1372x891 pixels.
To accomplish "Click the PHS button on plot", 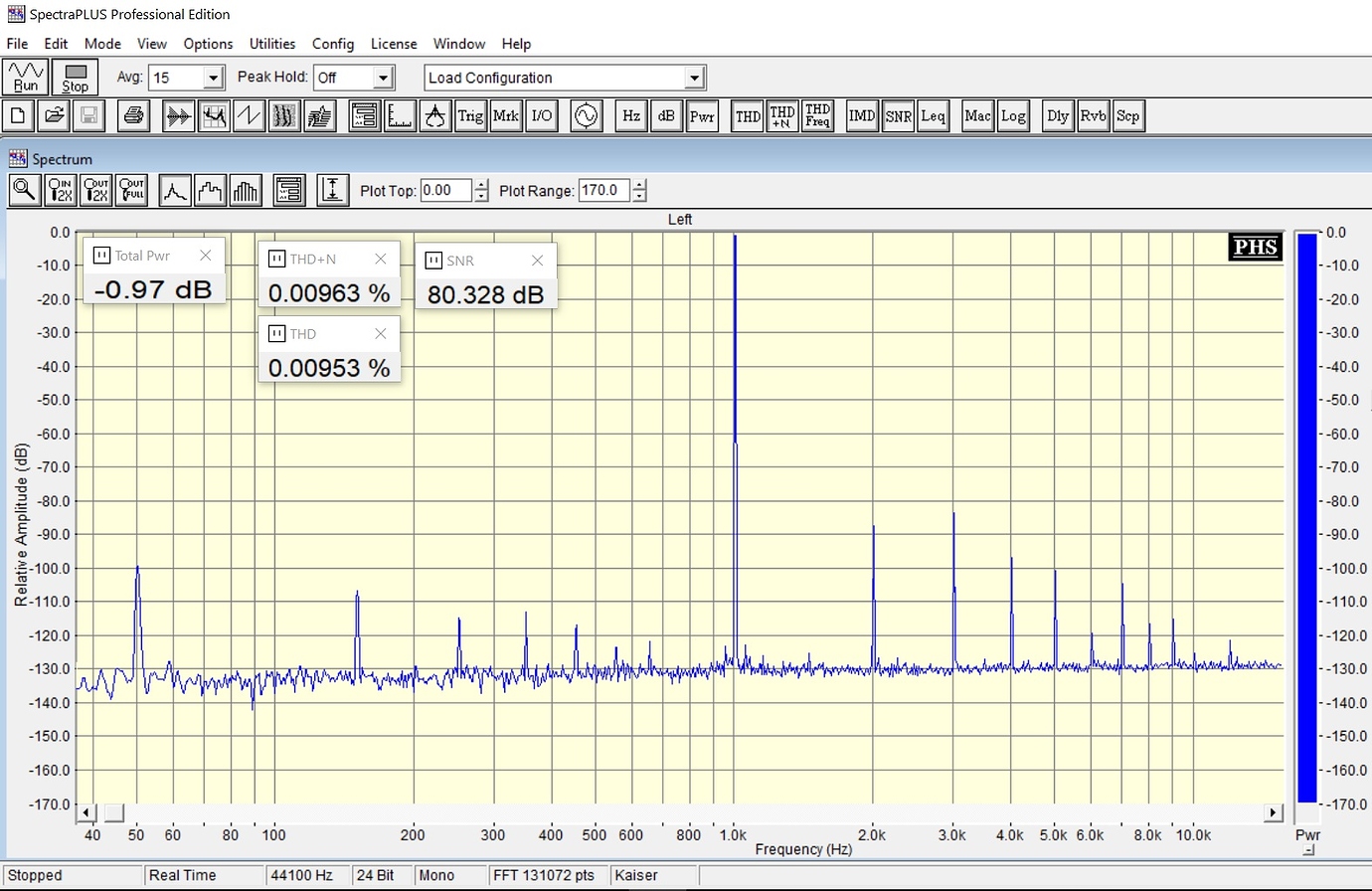I will [x=1255, y=248].
